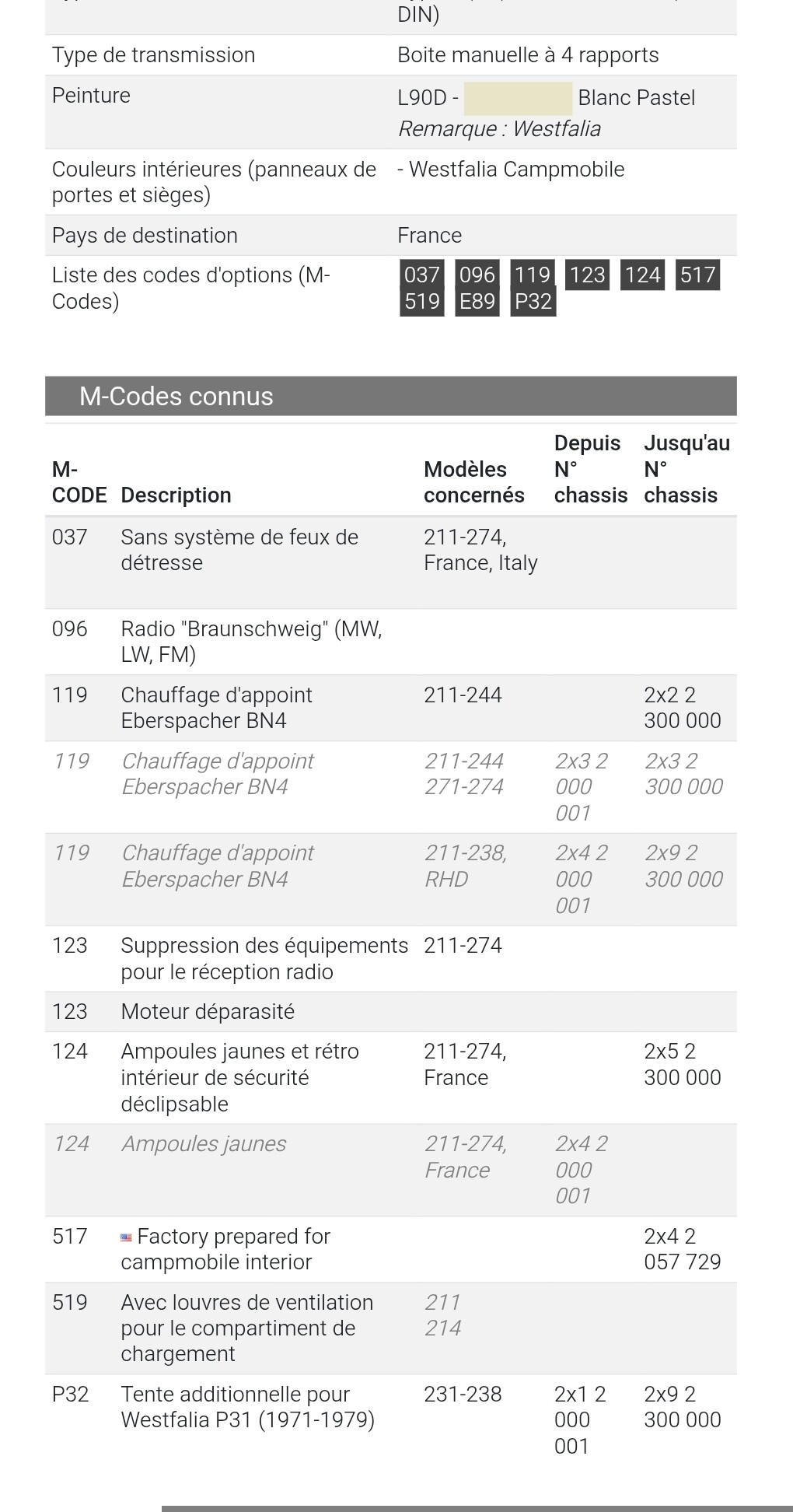
Task: Click the M-Codes connus section header
Action: (x=390, y=396)
